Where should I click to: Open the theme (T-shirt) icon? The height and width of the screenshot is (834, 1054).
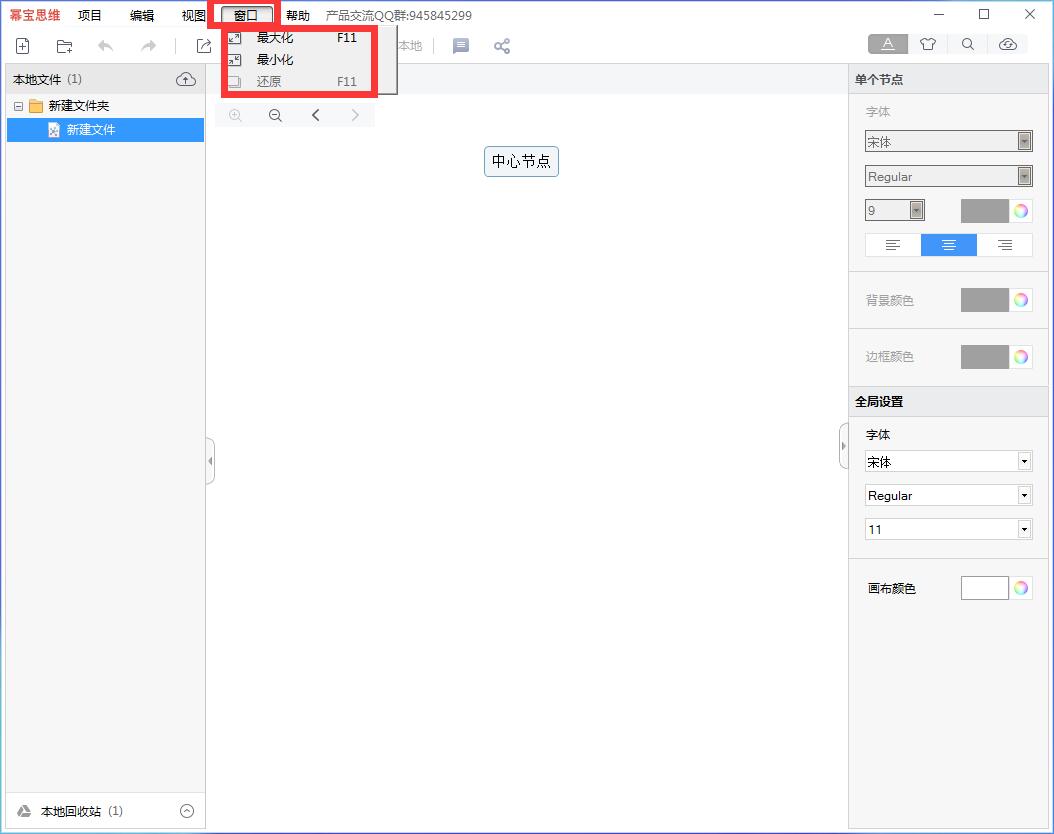(x=928, y=44)
